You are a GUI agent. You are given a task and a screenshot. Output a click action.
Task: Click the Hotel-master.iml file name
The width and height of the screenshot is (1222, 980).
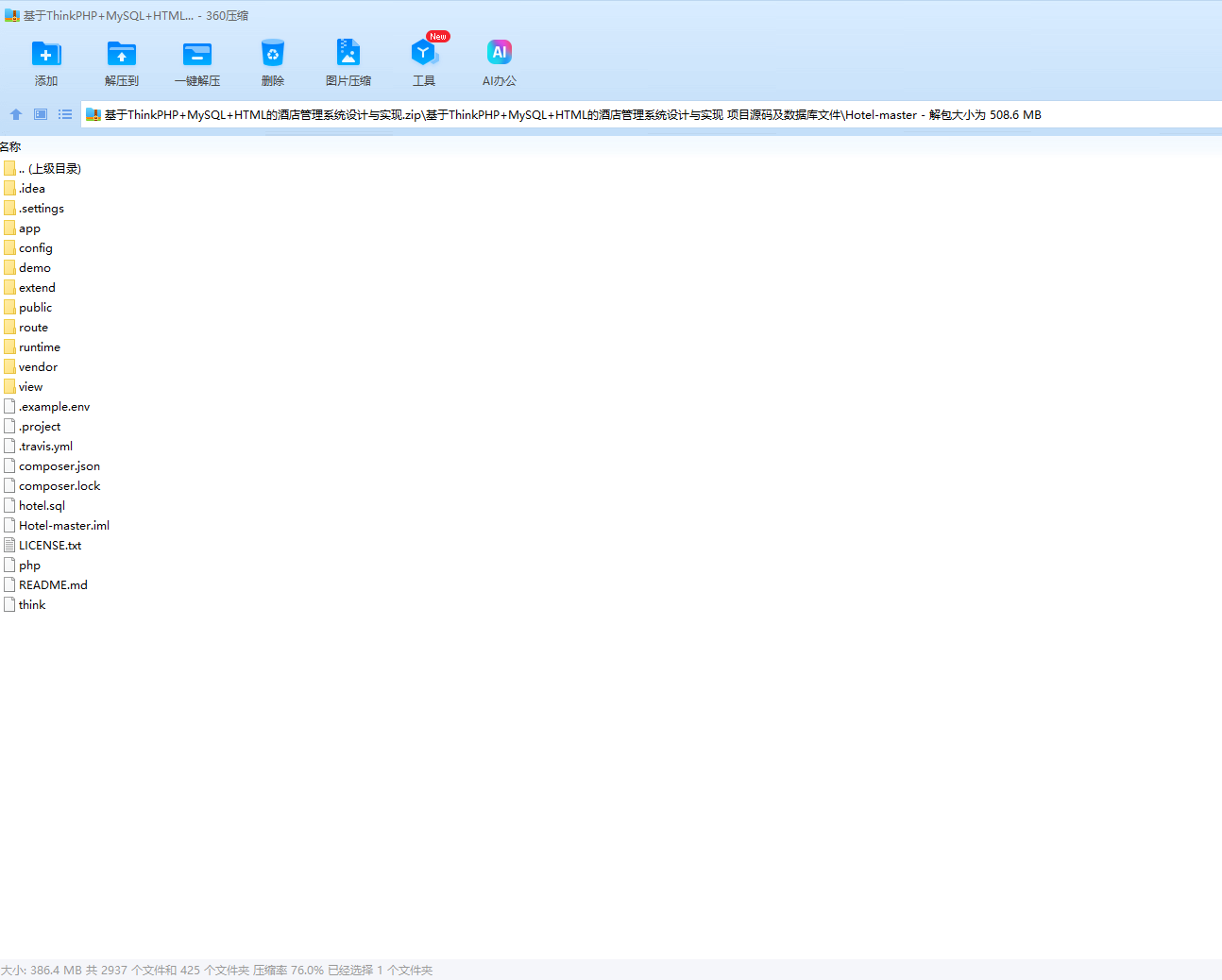pos(64,526)
